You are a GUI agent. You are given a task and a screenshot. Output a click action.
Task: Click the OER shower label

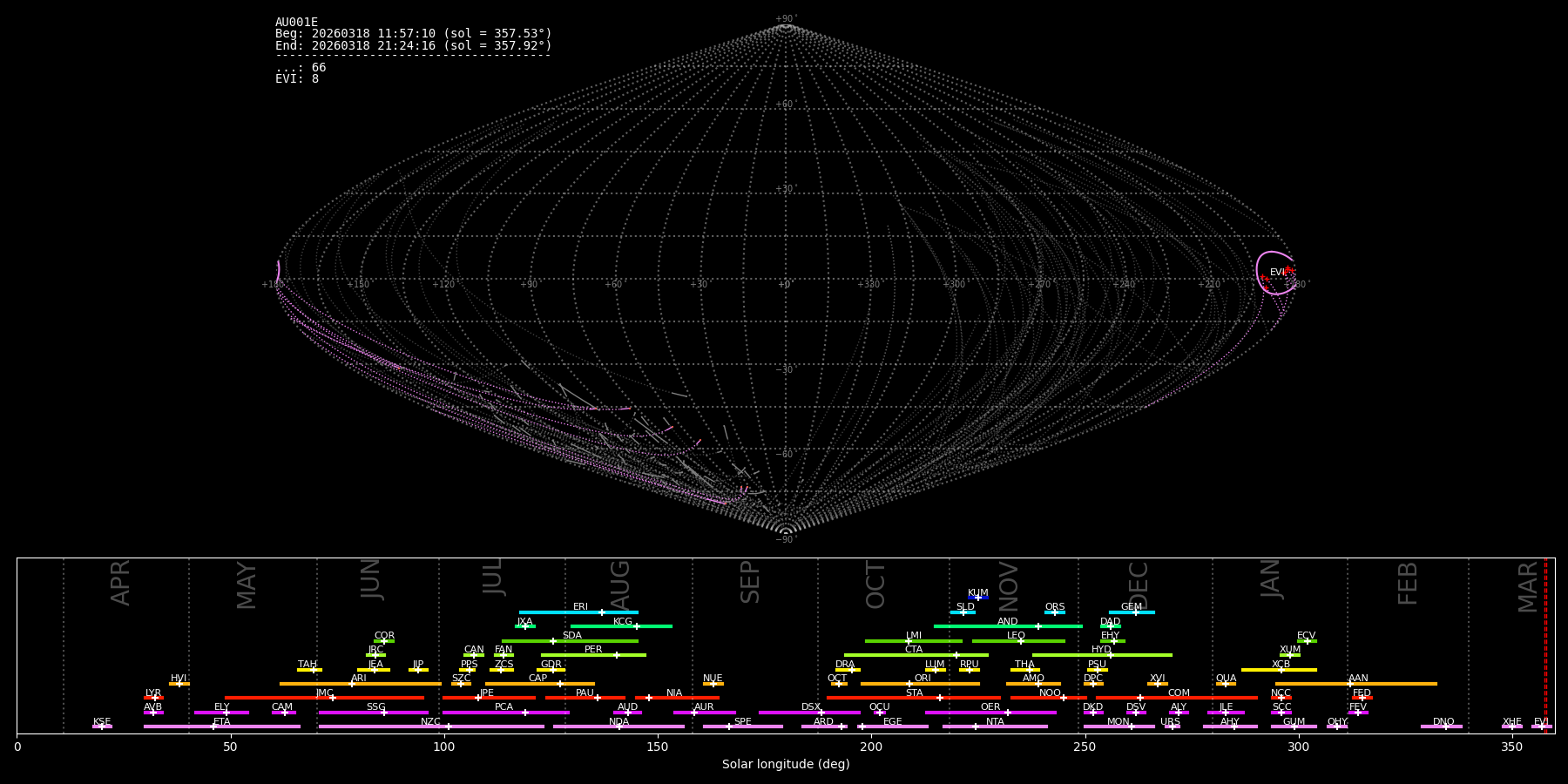coord(990,707)
